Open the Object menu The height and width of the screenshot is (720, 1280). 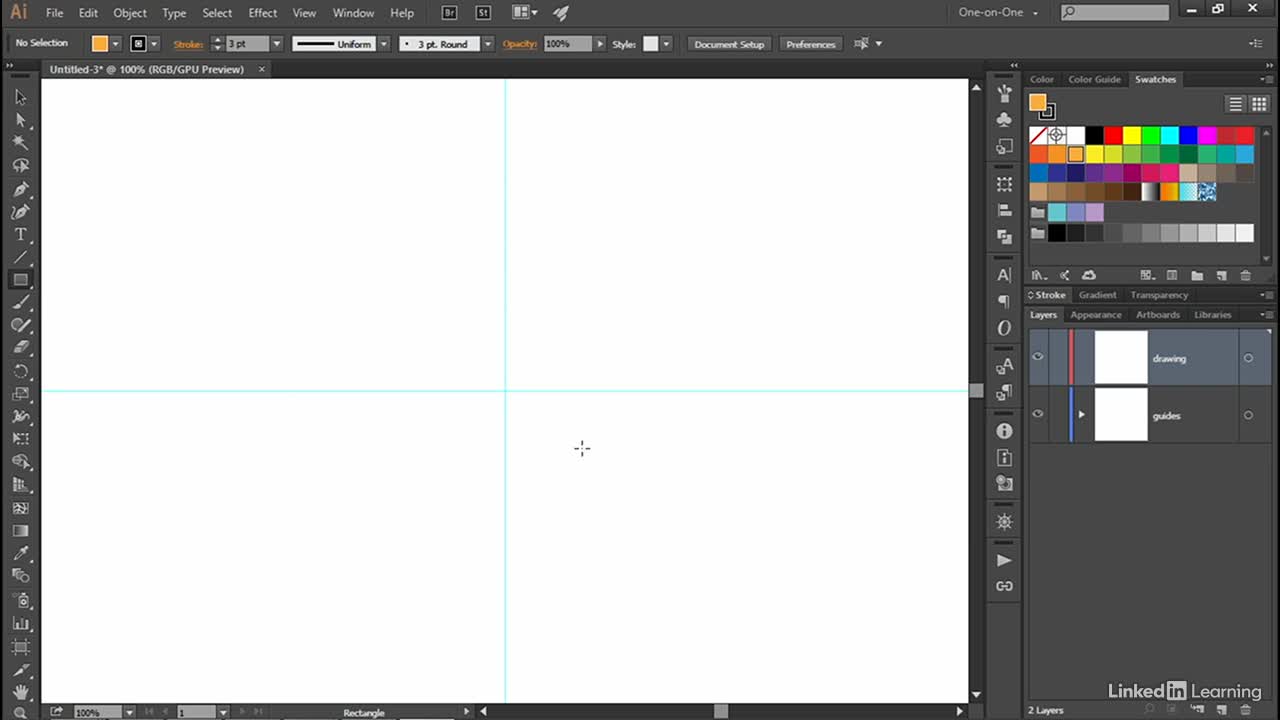130,13
